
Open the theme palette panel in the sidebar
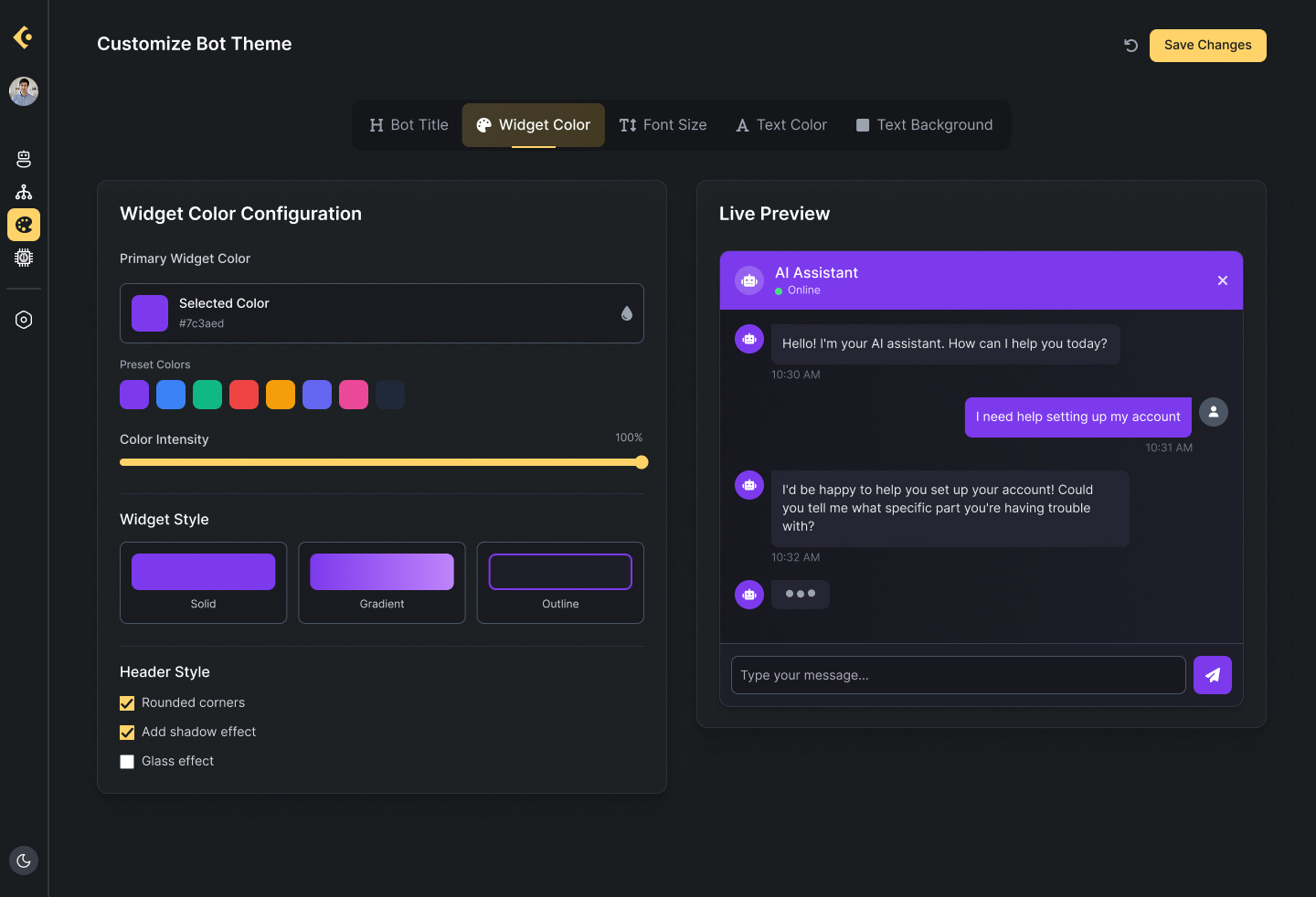(24, 224)
